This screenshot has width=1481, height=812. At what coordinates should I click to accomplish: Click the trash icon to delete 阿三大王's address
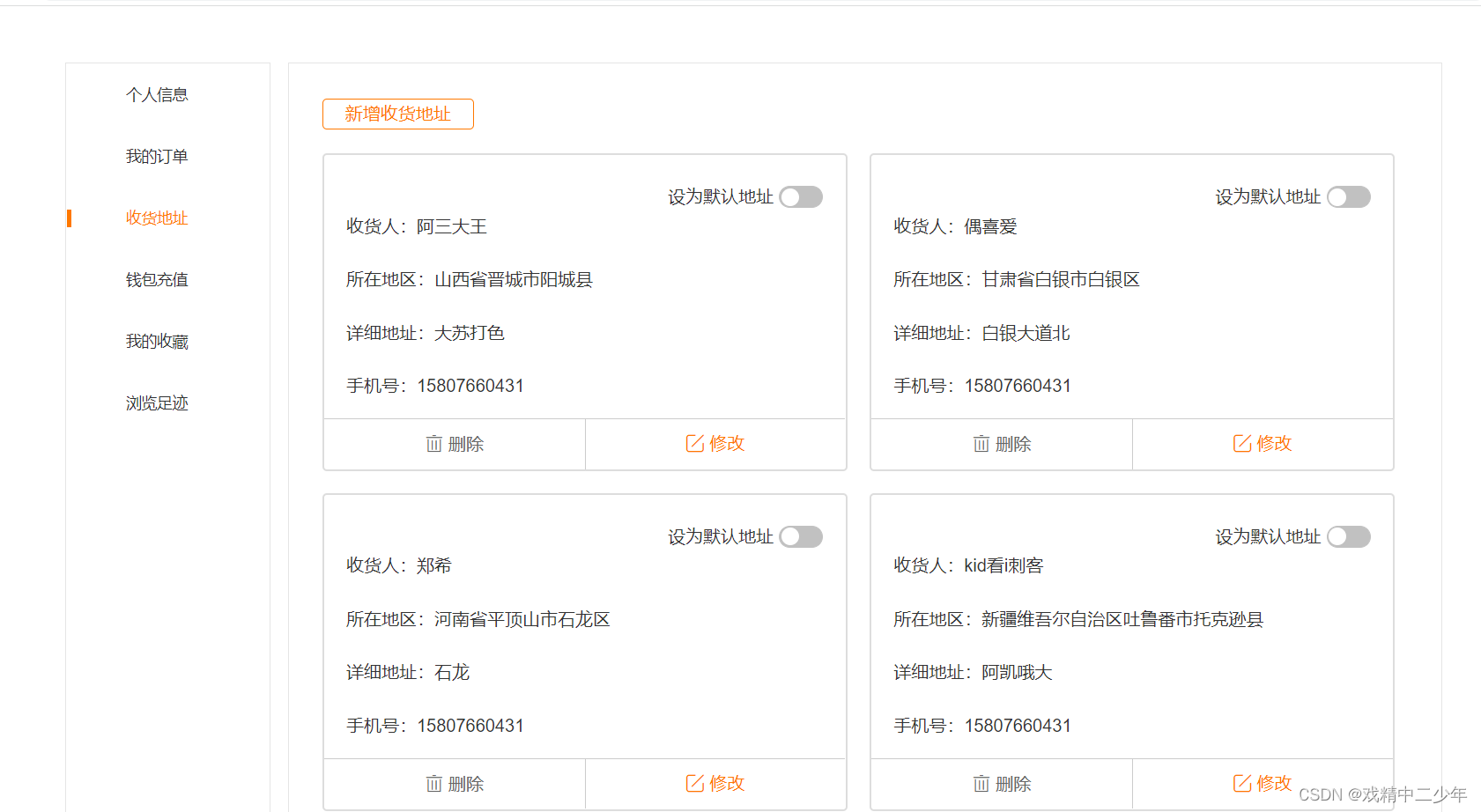click(433, 444)
